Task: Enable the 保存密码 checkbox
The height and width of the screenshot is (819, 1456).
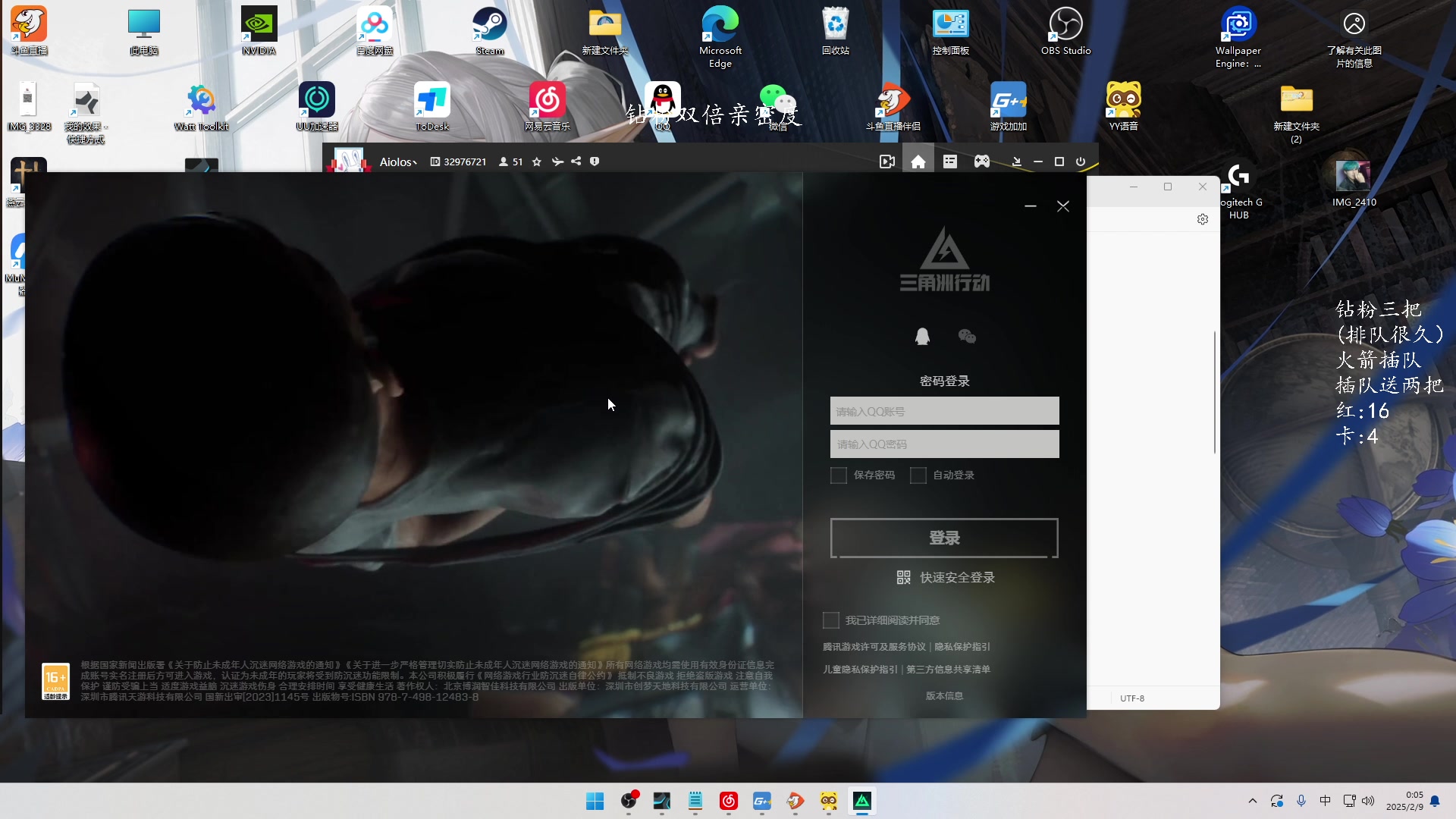Action: click(x=839, y=475)
